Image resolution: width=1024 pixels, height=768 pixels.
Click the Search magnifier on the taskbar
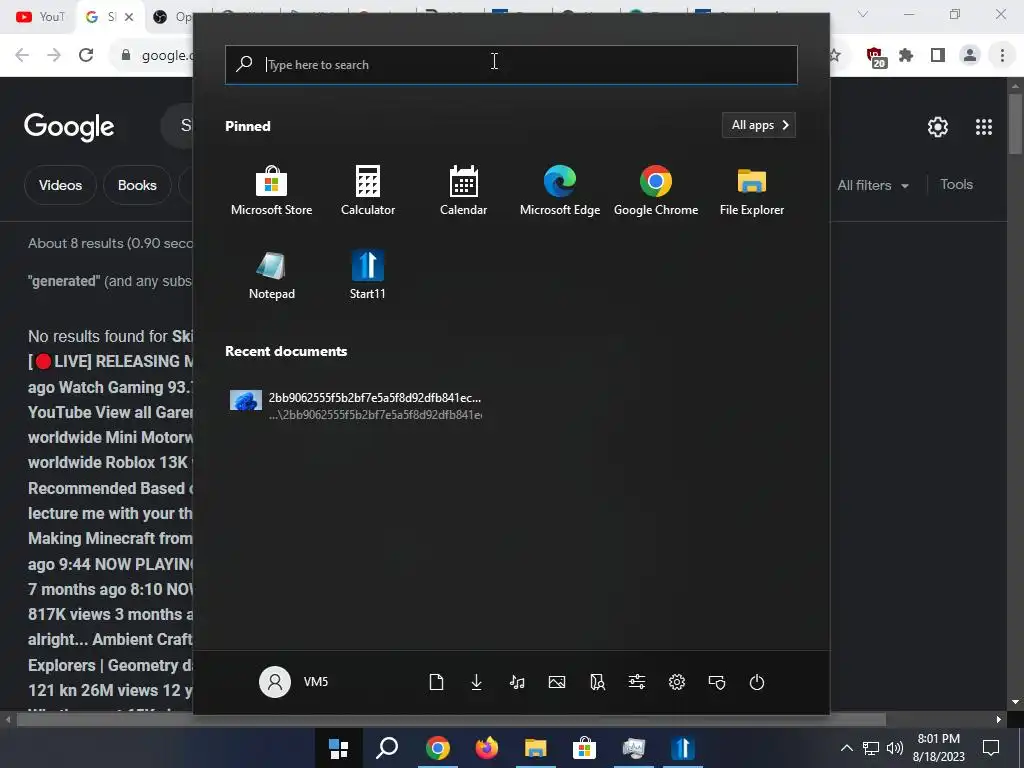pyautogui.click(x=387, y=748)
